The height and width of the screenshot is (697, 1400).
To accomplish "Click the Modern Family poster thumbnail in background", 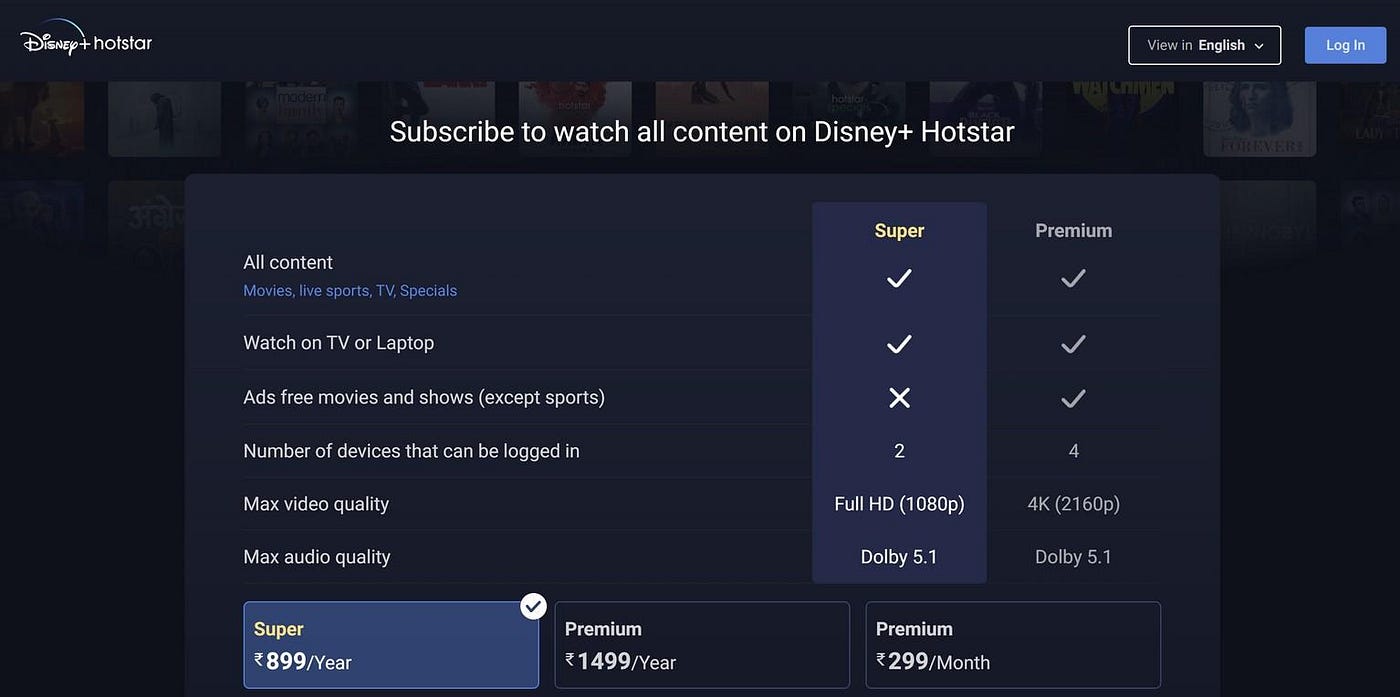I will [x=301, y=118].
